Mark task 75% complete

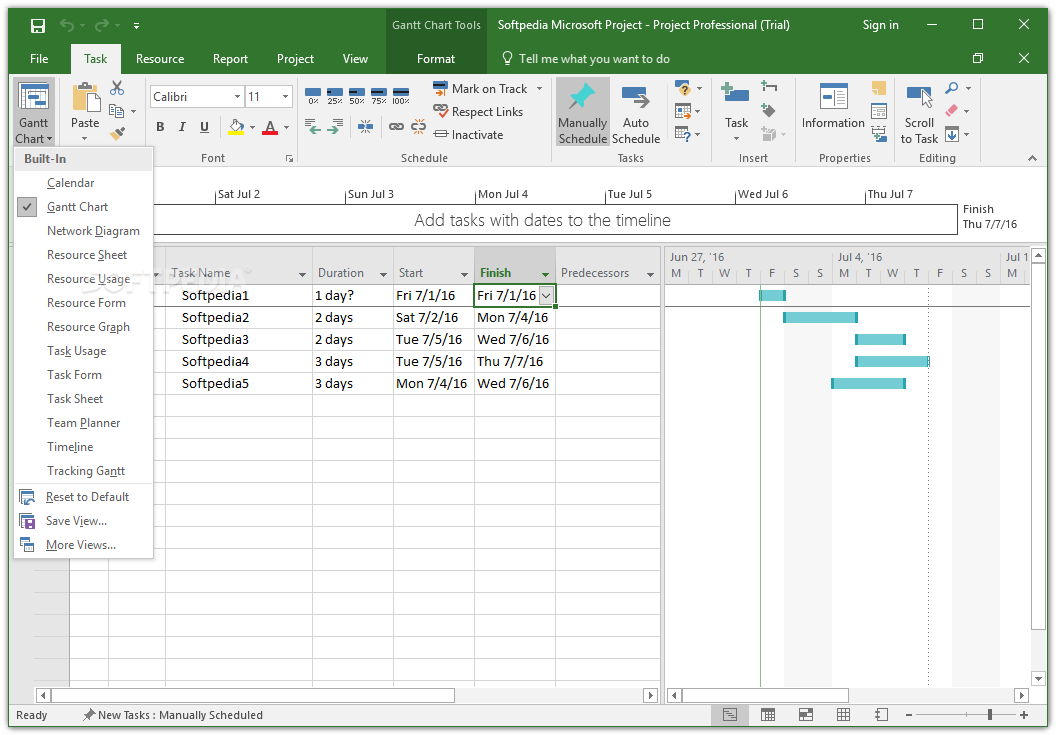378,96
